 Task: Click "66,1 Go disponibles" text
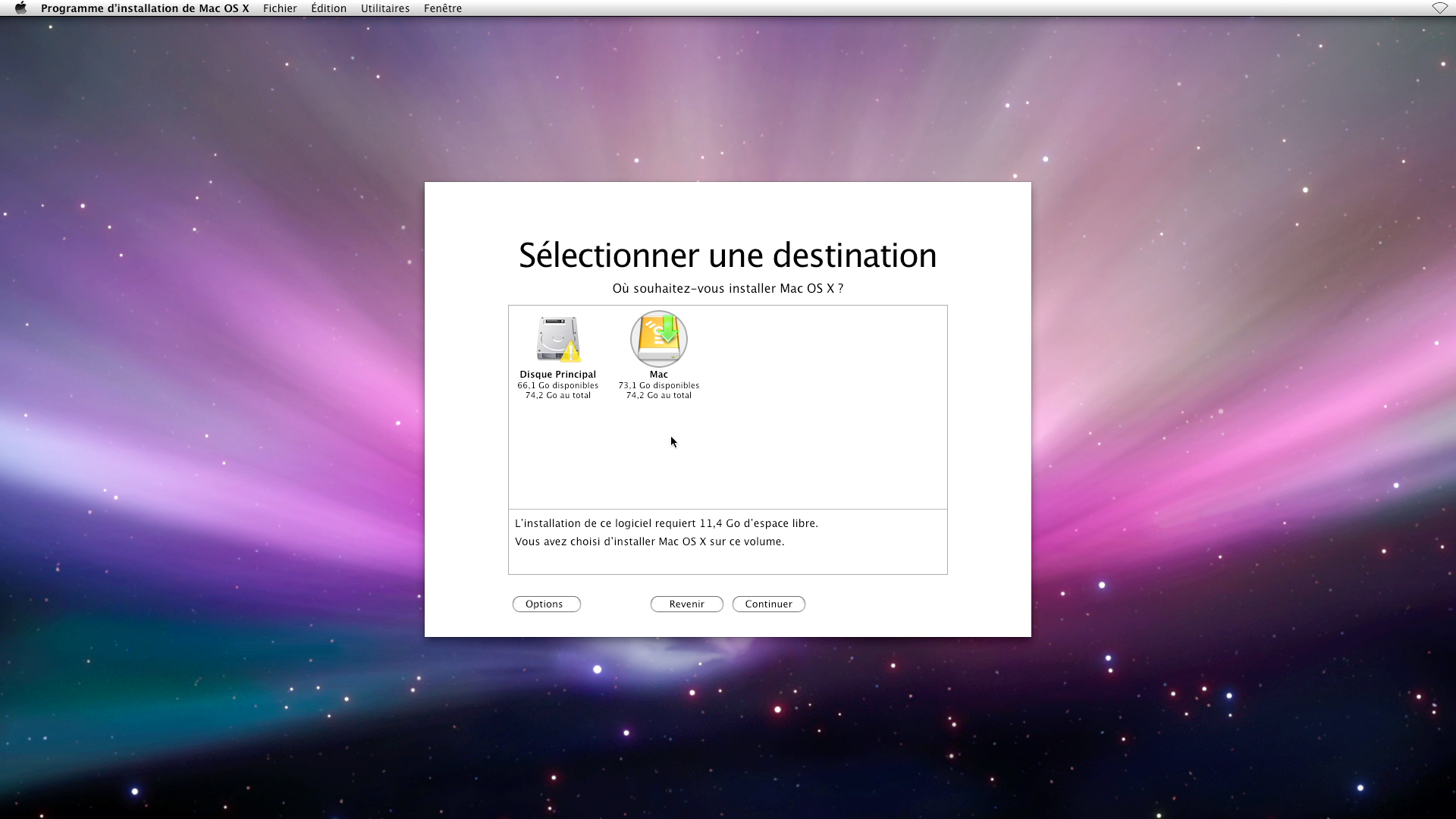pos(558,385)
